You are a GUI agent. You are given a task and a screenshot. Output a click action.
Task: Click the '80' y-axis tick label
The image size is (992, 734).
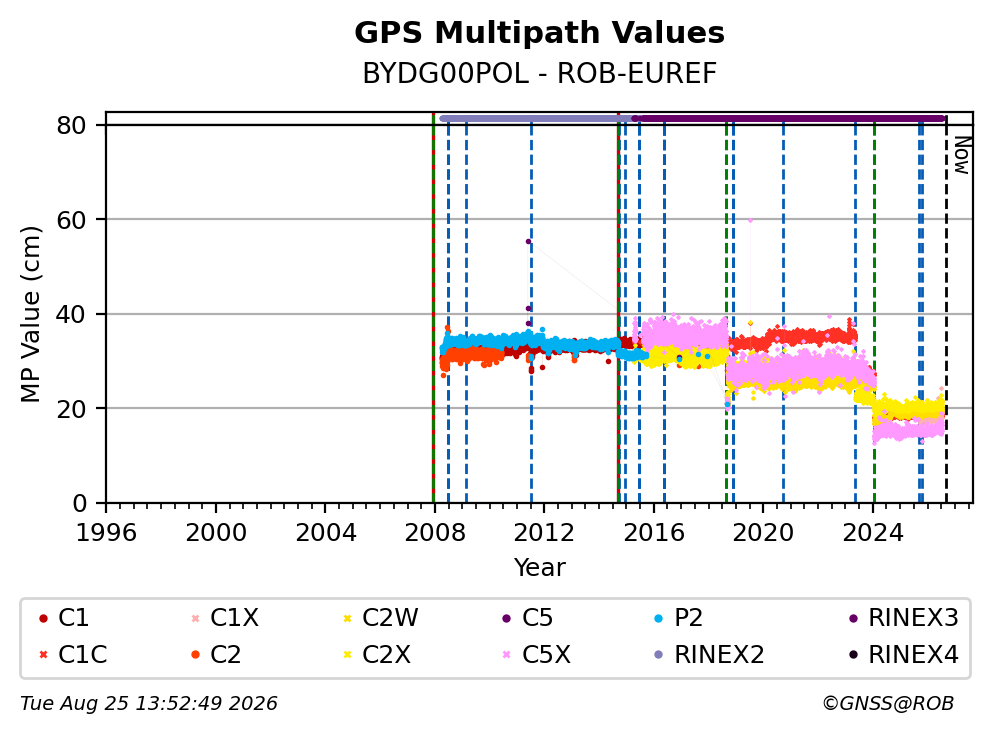[x=71, y=125]
